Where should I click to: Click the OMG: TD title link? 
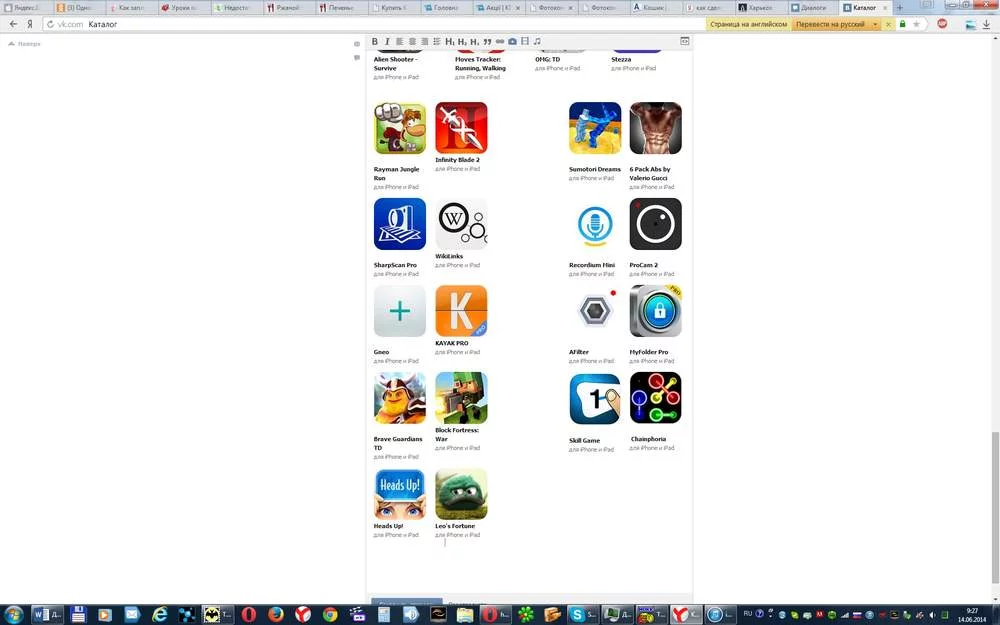547,59
